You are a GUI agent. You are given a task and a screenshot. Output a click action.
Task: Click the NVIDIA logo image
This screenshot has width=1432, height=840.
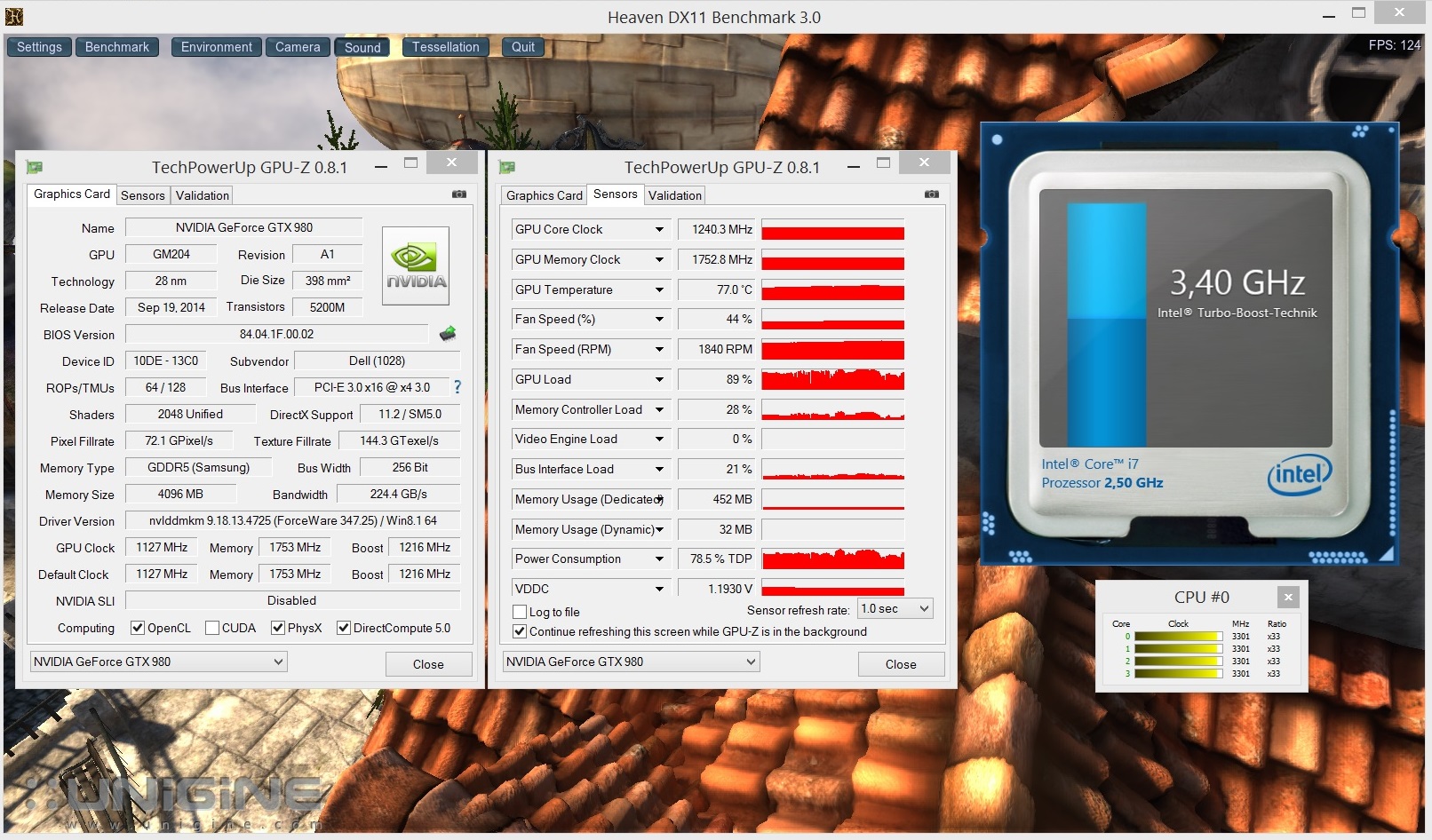pos(416,265)
